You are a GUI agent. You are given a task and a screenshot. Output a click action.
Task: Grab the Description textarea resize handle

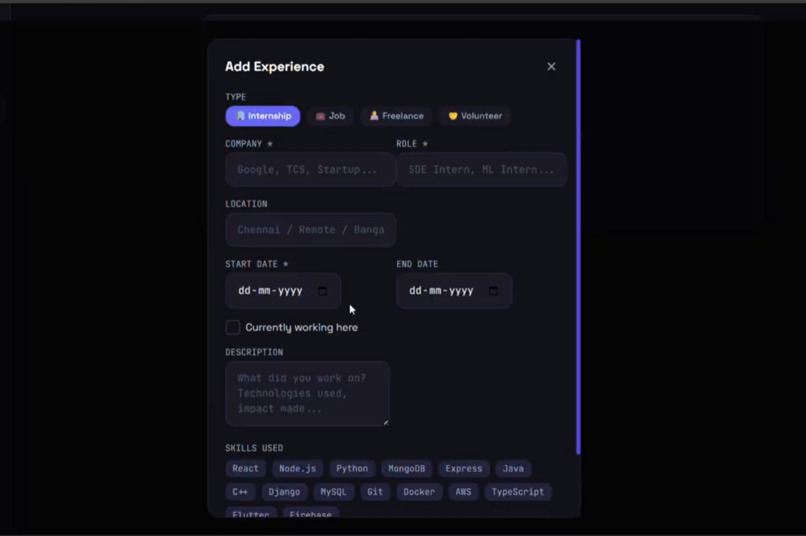pyautogui.click(x=386, y=422)
